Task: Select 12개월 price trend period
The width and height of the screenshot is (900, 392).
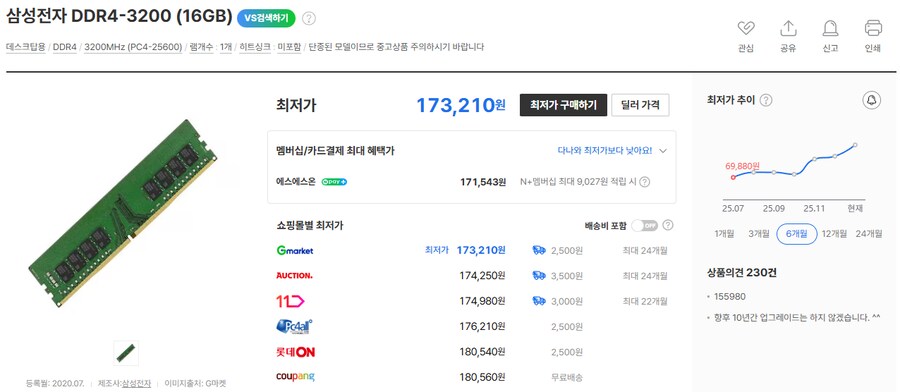Action: pyautogui.click(x=834, y=234)
